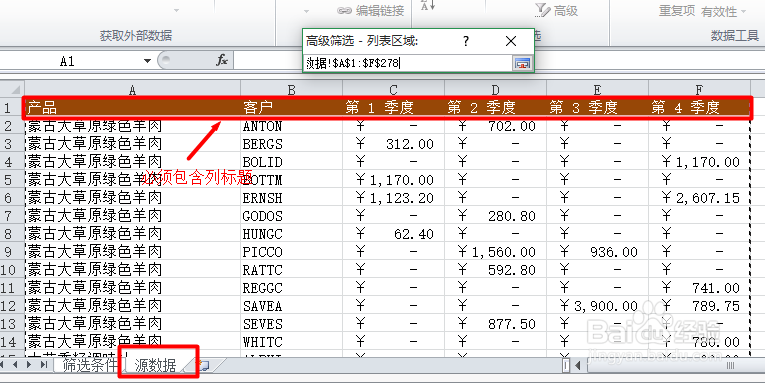Image resolution: width=765 pixels, height=383 pixels.
Task: Click the Edit Links (编辑链接) chain icon
Action: 344,11
